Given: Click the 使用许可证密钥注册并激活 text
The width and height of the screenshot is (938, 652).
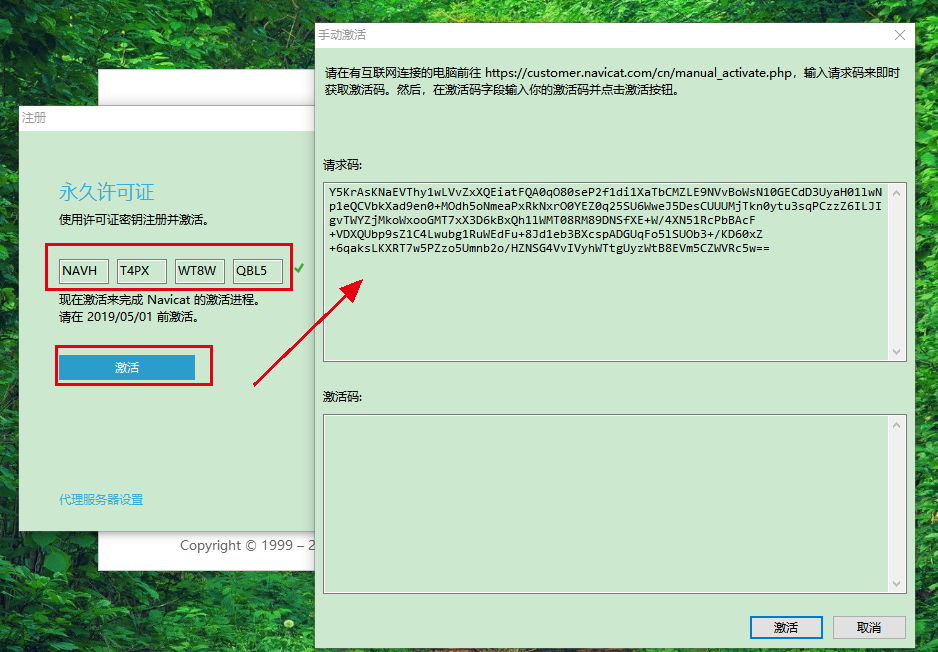Looking at the screenshot, I should pyautogui.click(x=133, y=220).
